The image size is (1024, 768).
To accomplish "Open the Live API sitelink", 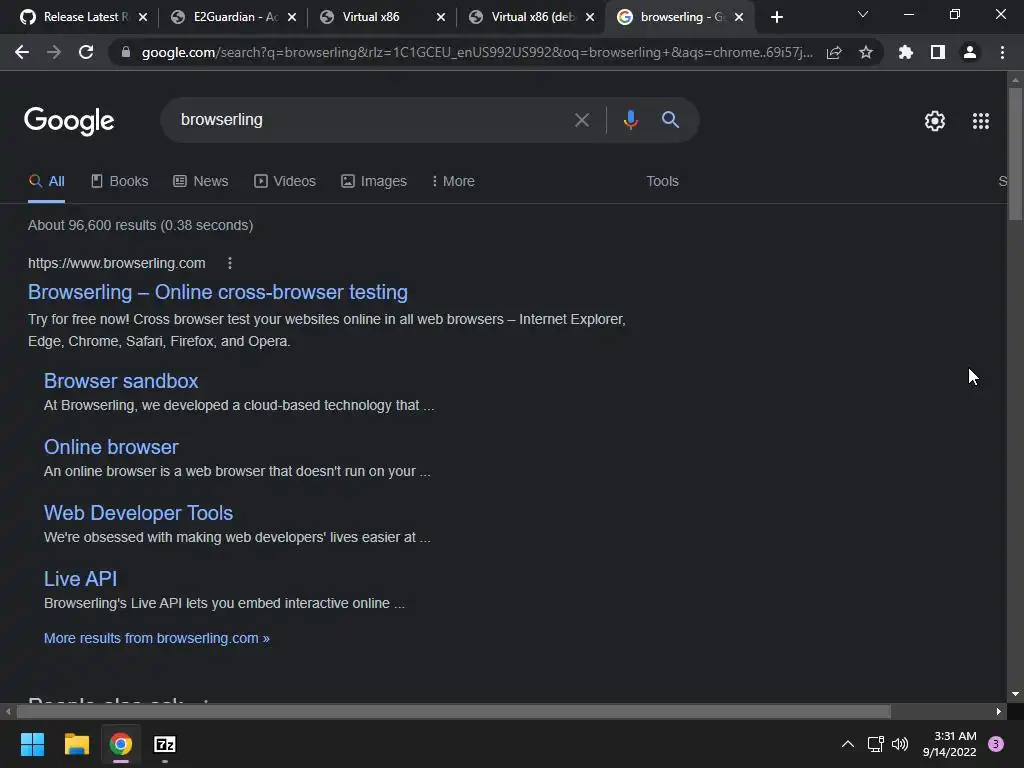I will click(x=80, y=579).
